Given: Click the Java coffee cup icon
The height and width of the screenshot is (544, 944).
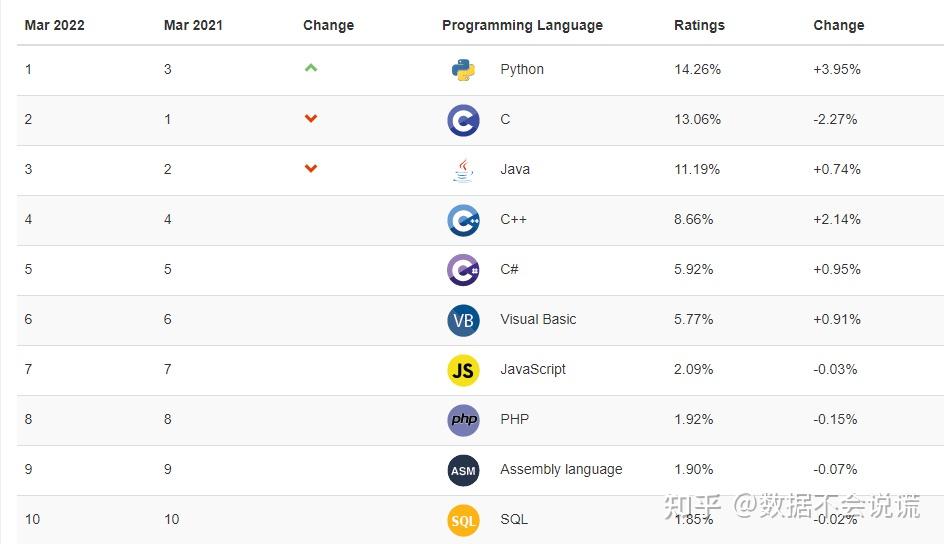Looking at the screenshot, I should point(462,170).
